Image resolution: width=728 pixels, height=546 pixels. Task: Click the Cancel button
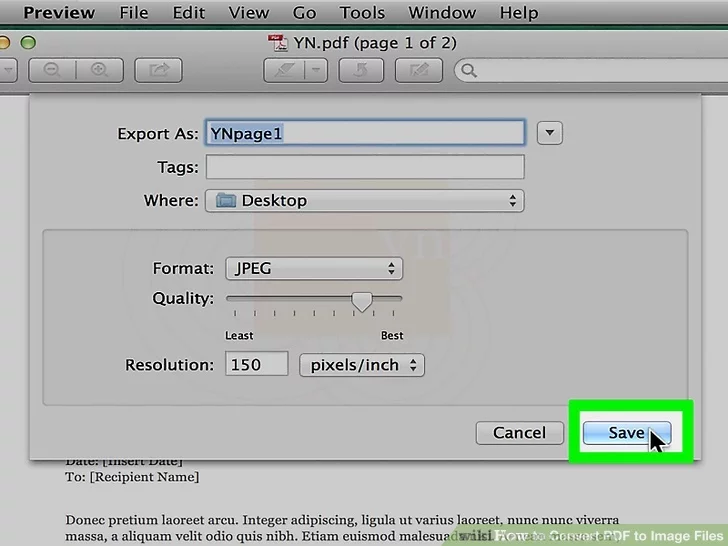[x=519, y=433]
